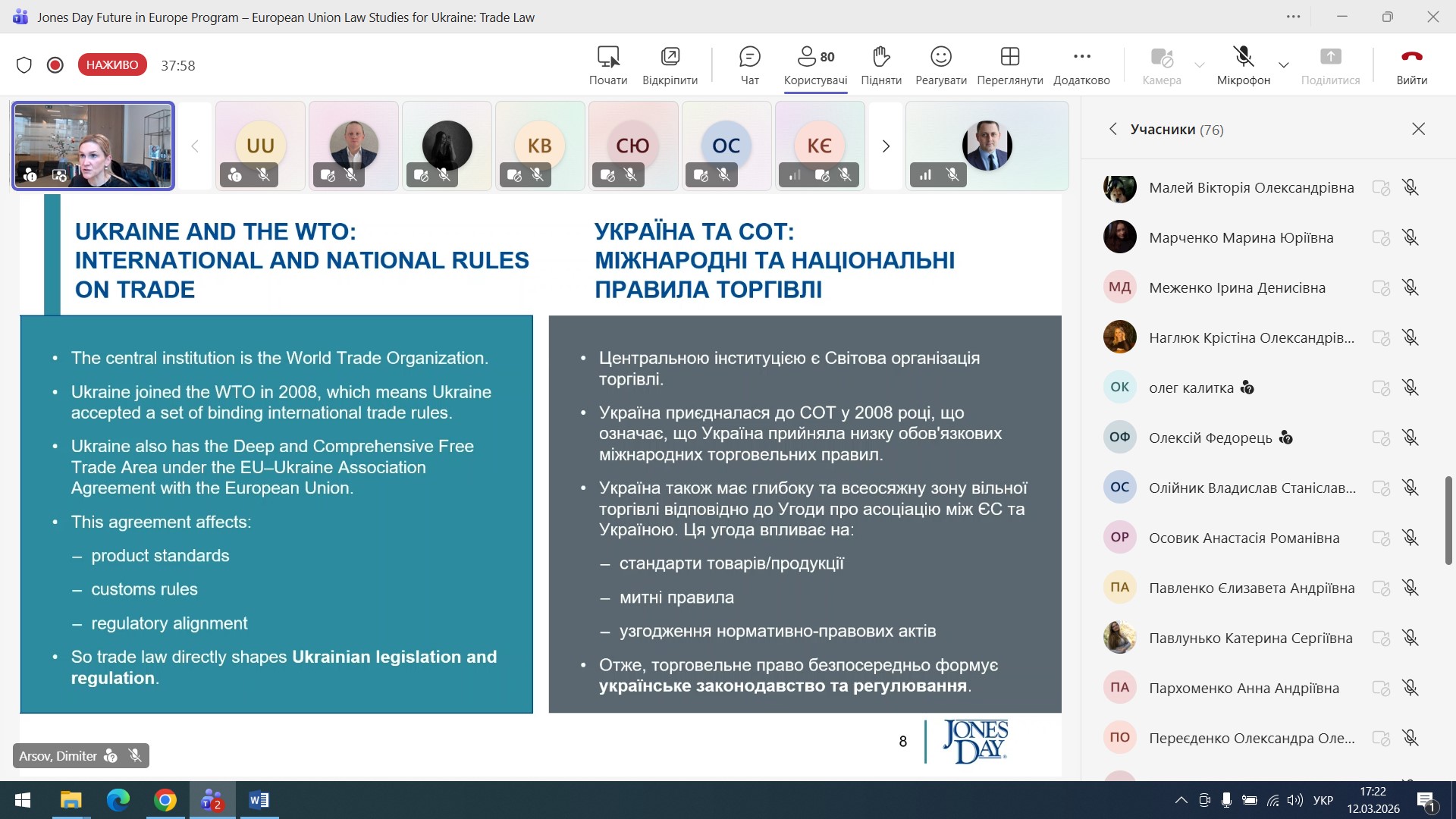1456x819 pixels.
Task: Click the shield security icon
Action: click(24, 65)
